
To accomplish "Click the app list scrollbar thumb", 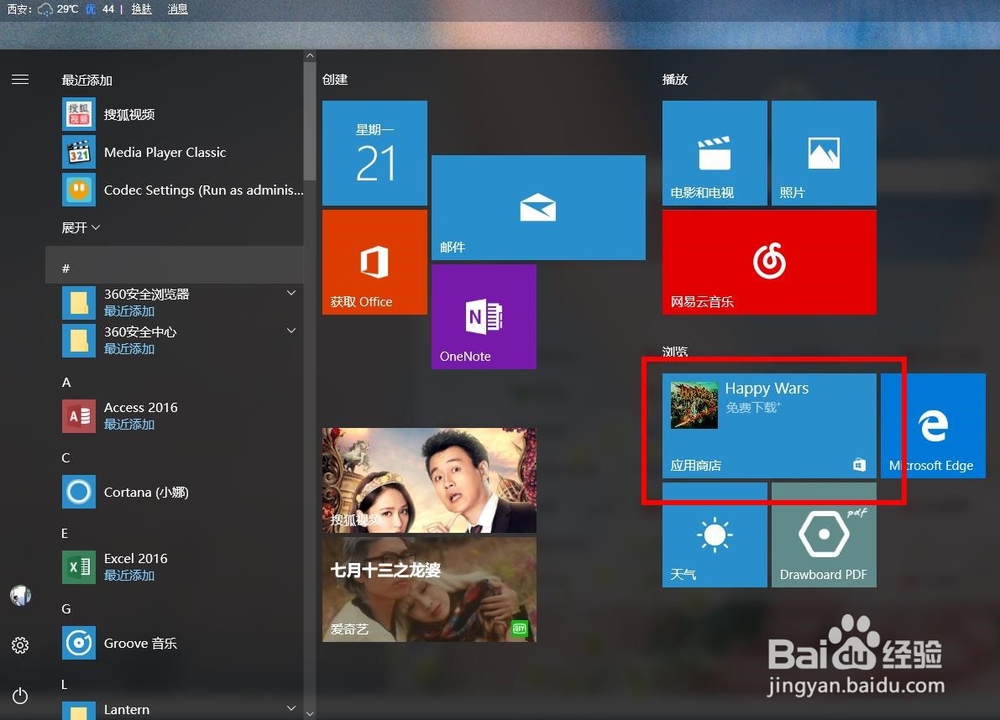I will coord(310,121).
